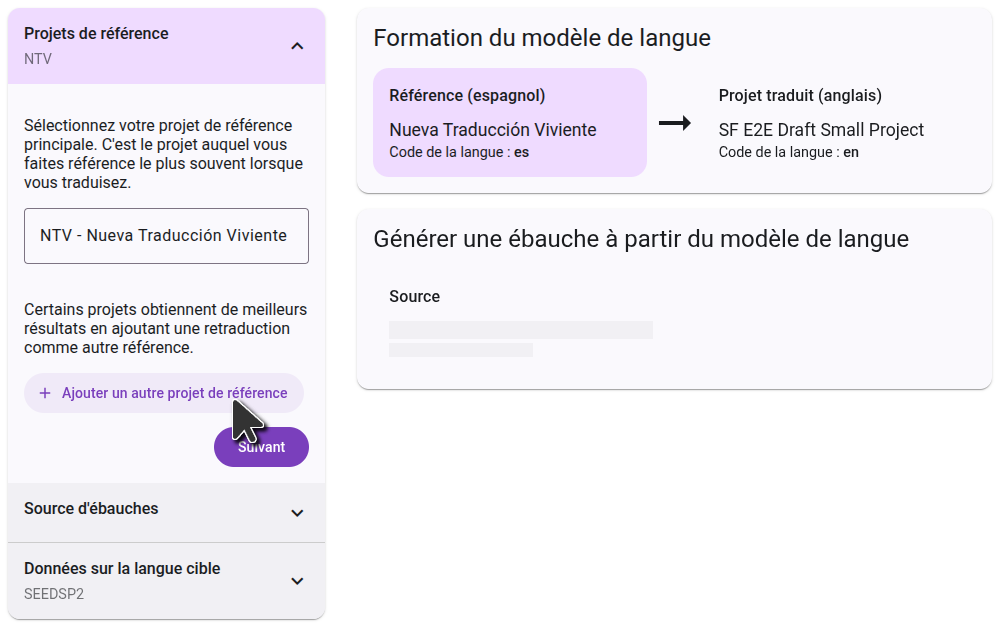Image resolution: width=1000 pixels, height=627 pixels.
Task: Collapse the Projets de référence chevron
Action: 297,46
